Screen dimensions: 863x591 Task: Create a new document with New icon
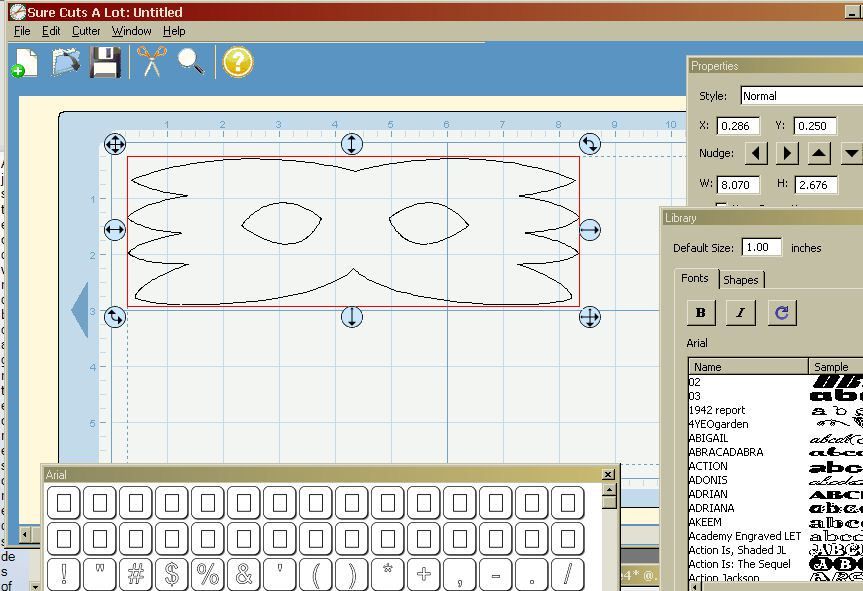(x=24, y=62)
